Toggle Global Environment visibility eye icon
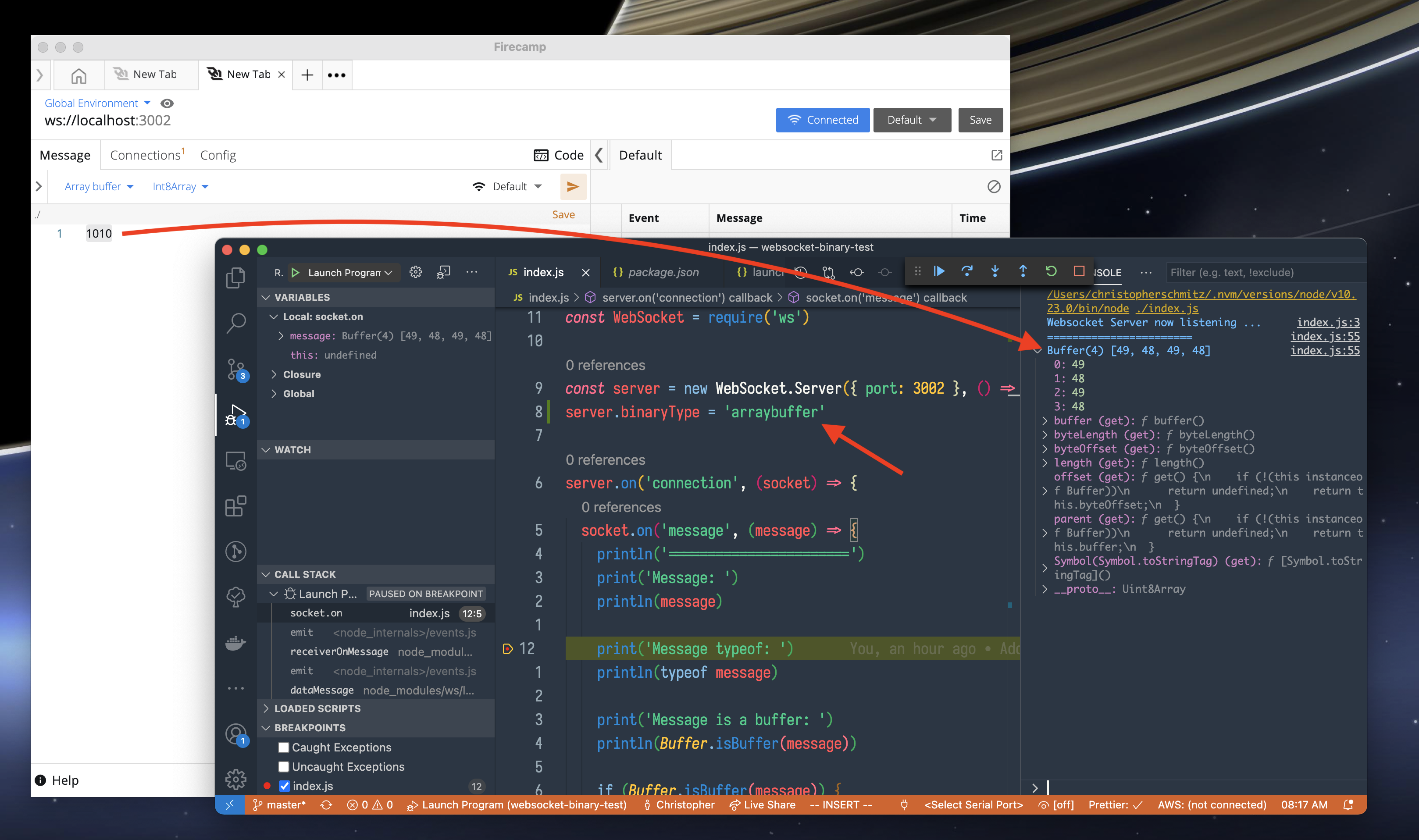 click(x=166, y=103)
